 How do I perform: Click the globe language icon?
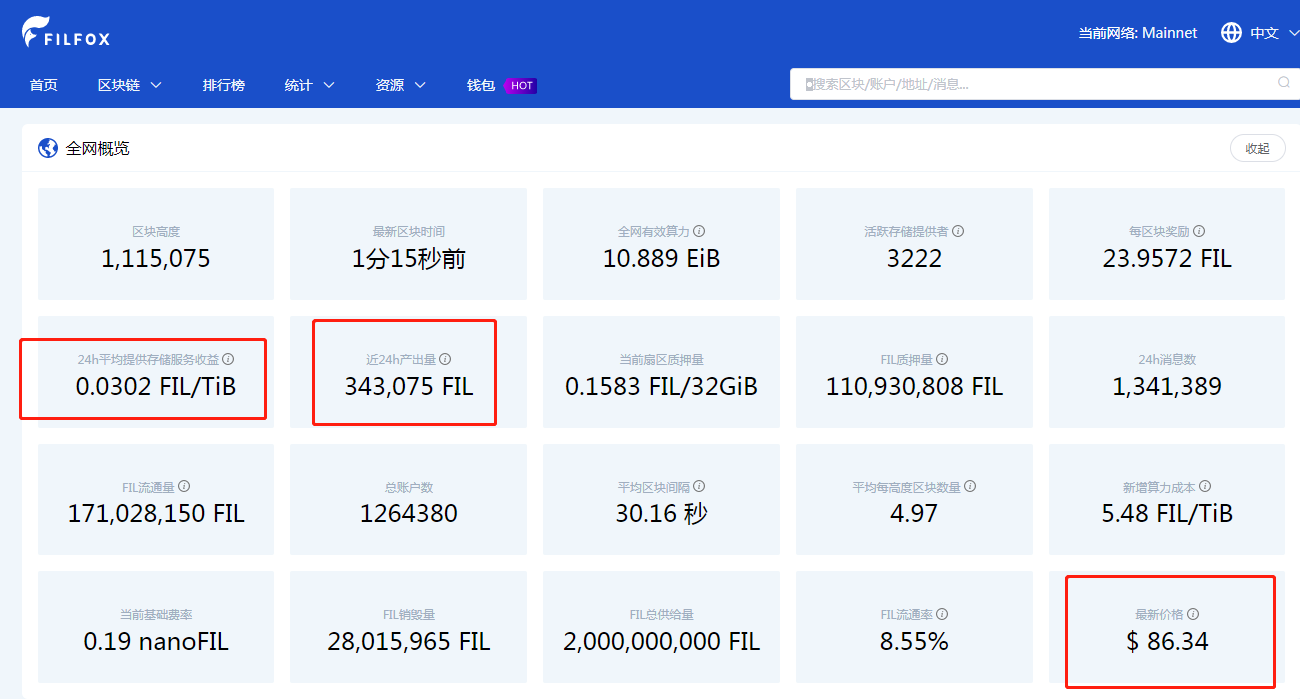click(1231, 33)
